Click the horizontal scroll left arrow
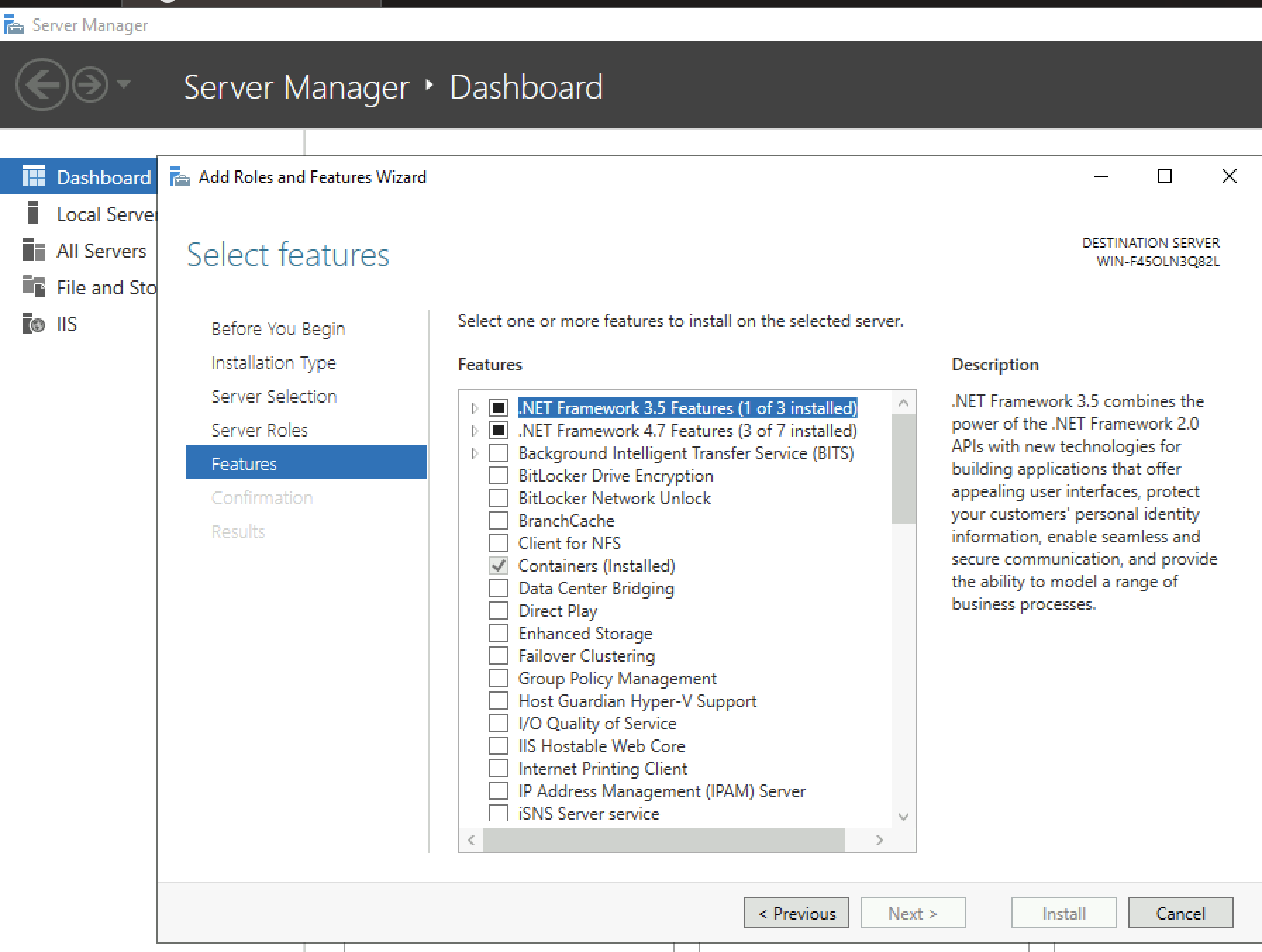This screenshot has width=1262, height=952. coord(471,839)
